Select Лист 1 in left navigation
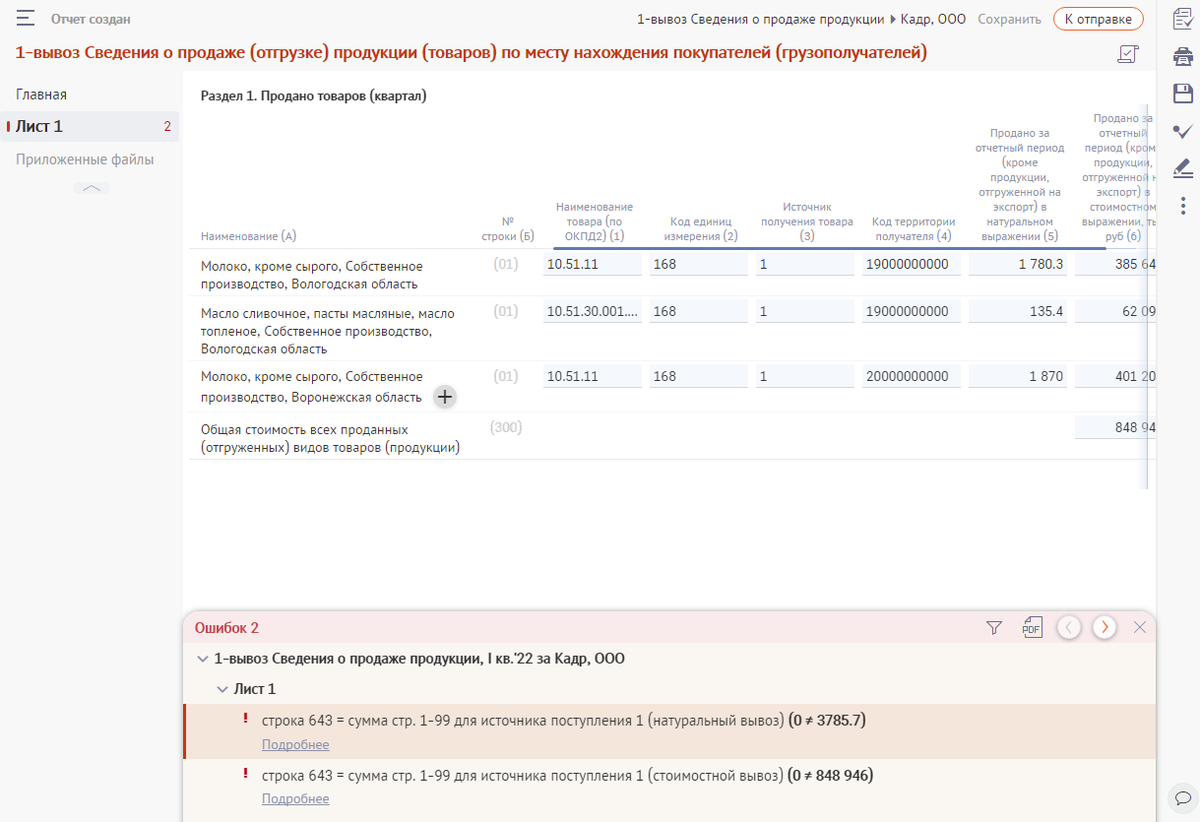Viewport: 1200px width, 822px height. tap(90, 127)
